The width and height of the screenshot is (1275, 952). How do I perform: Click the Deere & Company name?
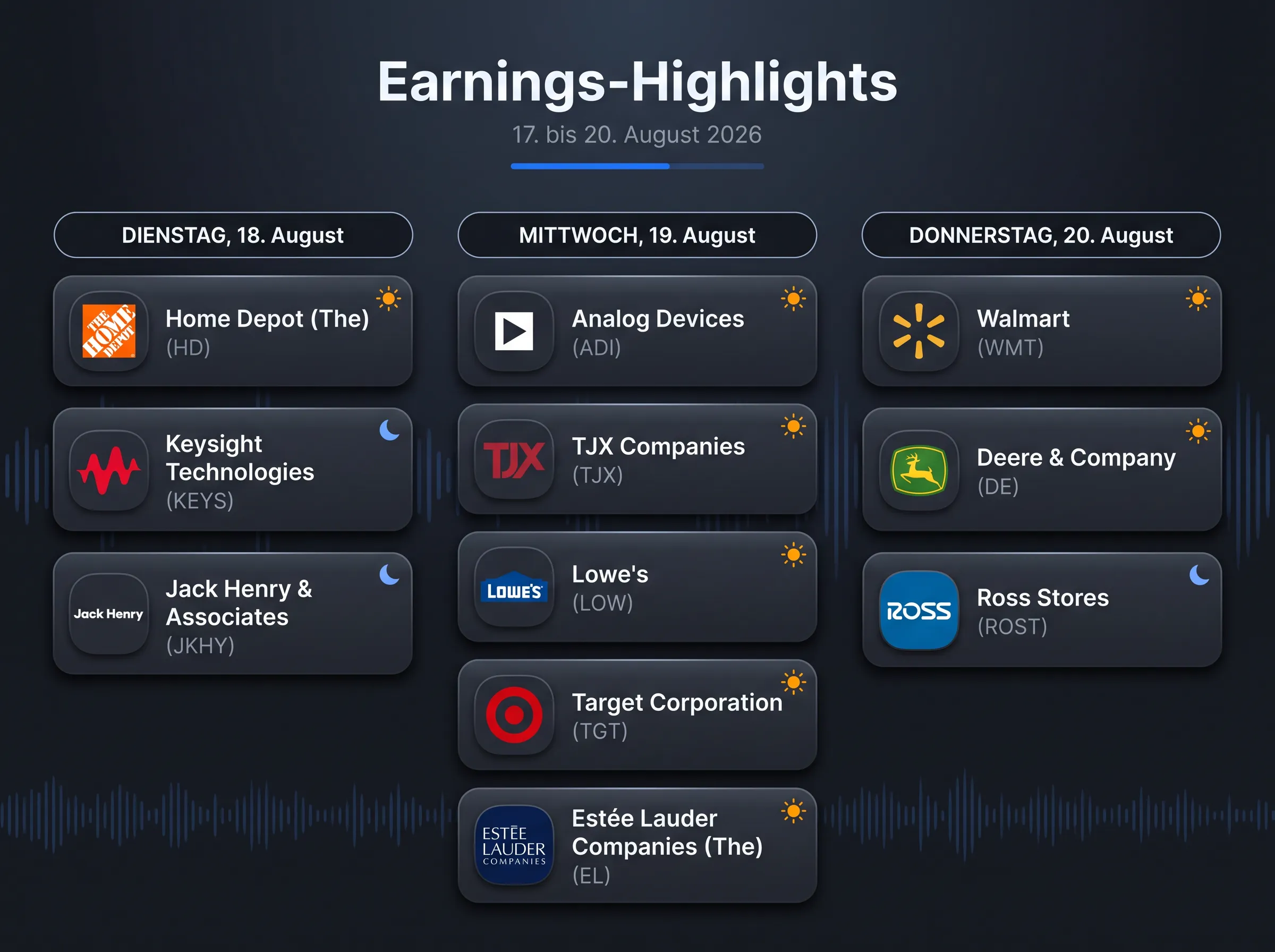tap(1076, 457)
